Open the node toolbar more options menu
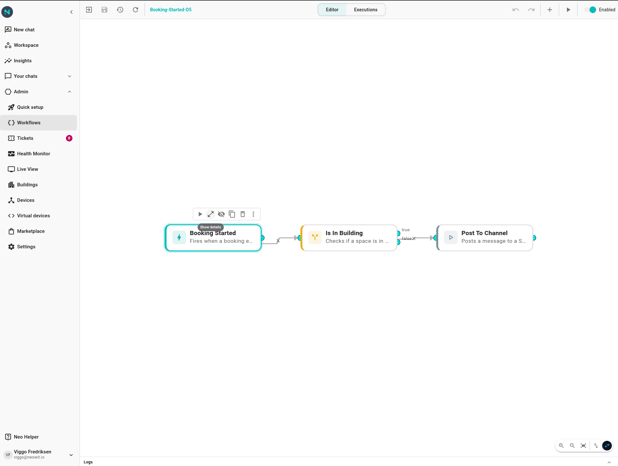The image size is (618, 466). tap(253, 214)
